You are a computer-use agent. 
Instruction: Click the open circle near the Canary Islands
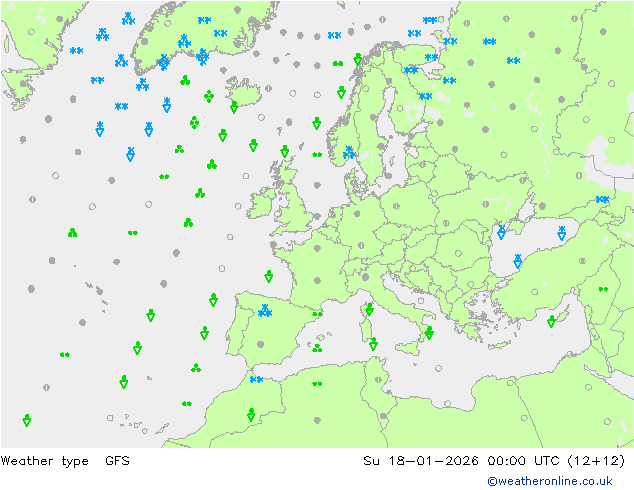point(110,418)
